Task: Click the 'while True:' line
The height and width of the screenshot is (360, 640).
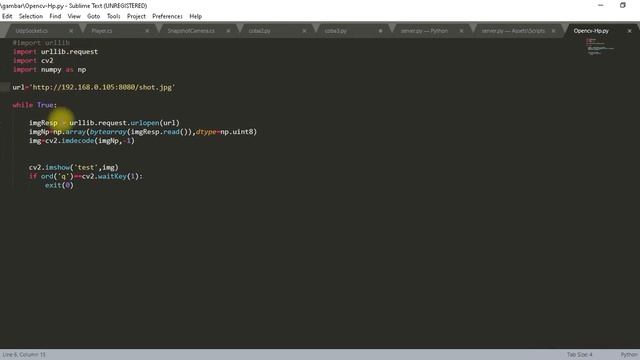Action: pos(35,105)
